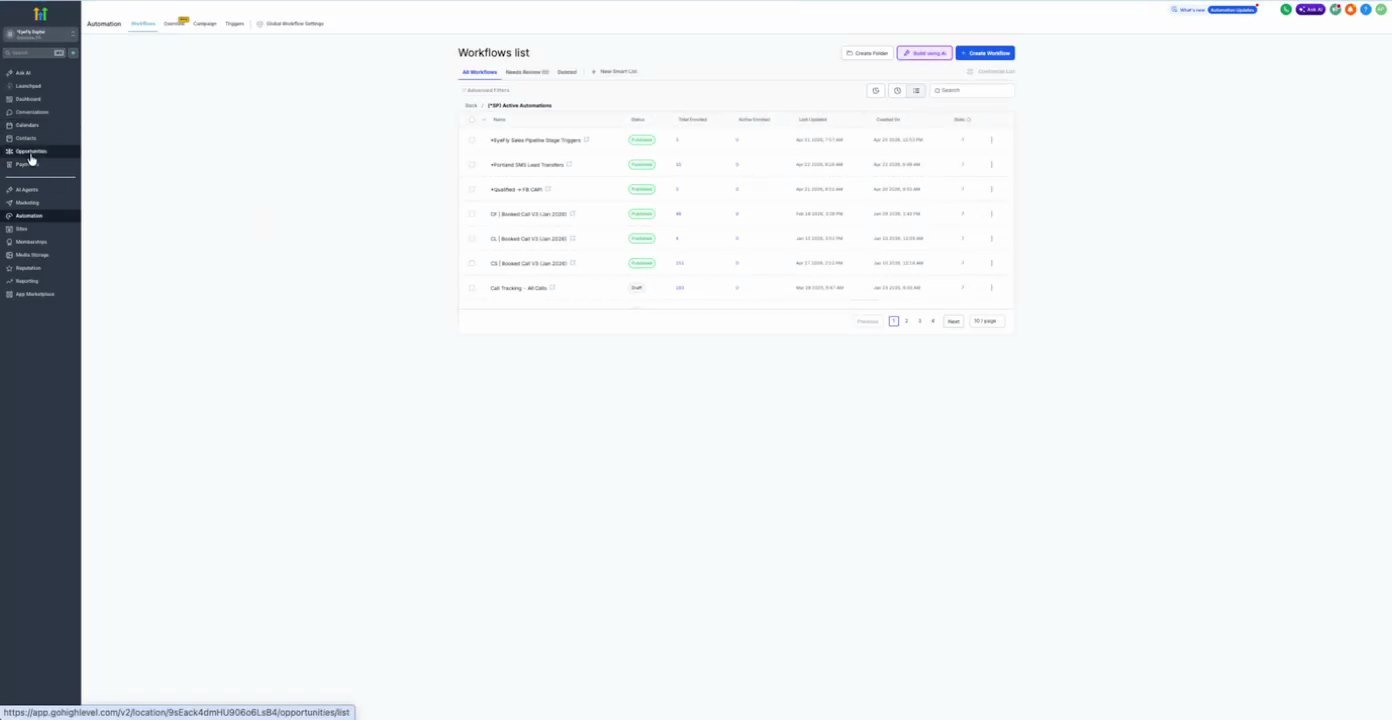Open actions menu for Call Tracking - All Calls

(992, 288)
